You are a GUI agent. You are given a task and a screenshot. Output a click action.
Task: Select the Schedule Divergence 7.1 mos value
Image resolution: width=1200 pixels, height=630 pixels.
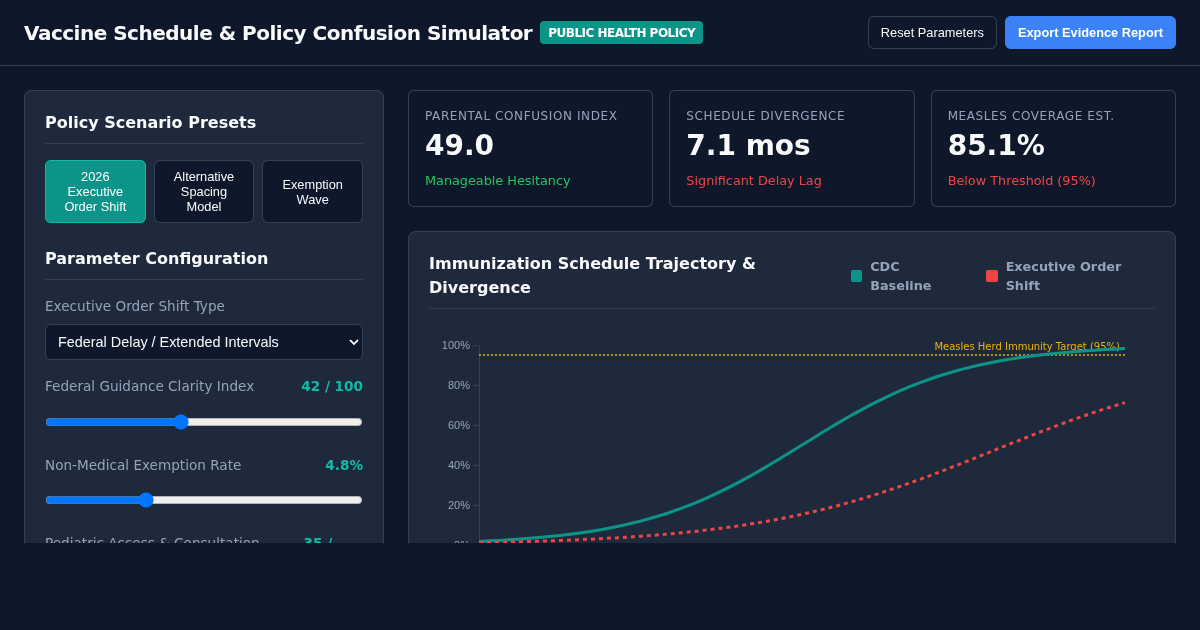coord(748,145)
